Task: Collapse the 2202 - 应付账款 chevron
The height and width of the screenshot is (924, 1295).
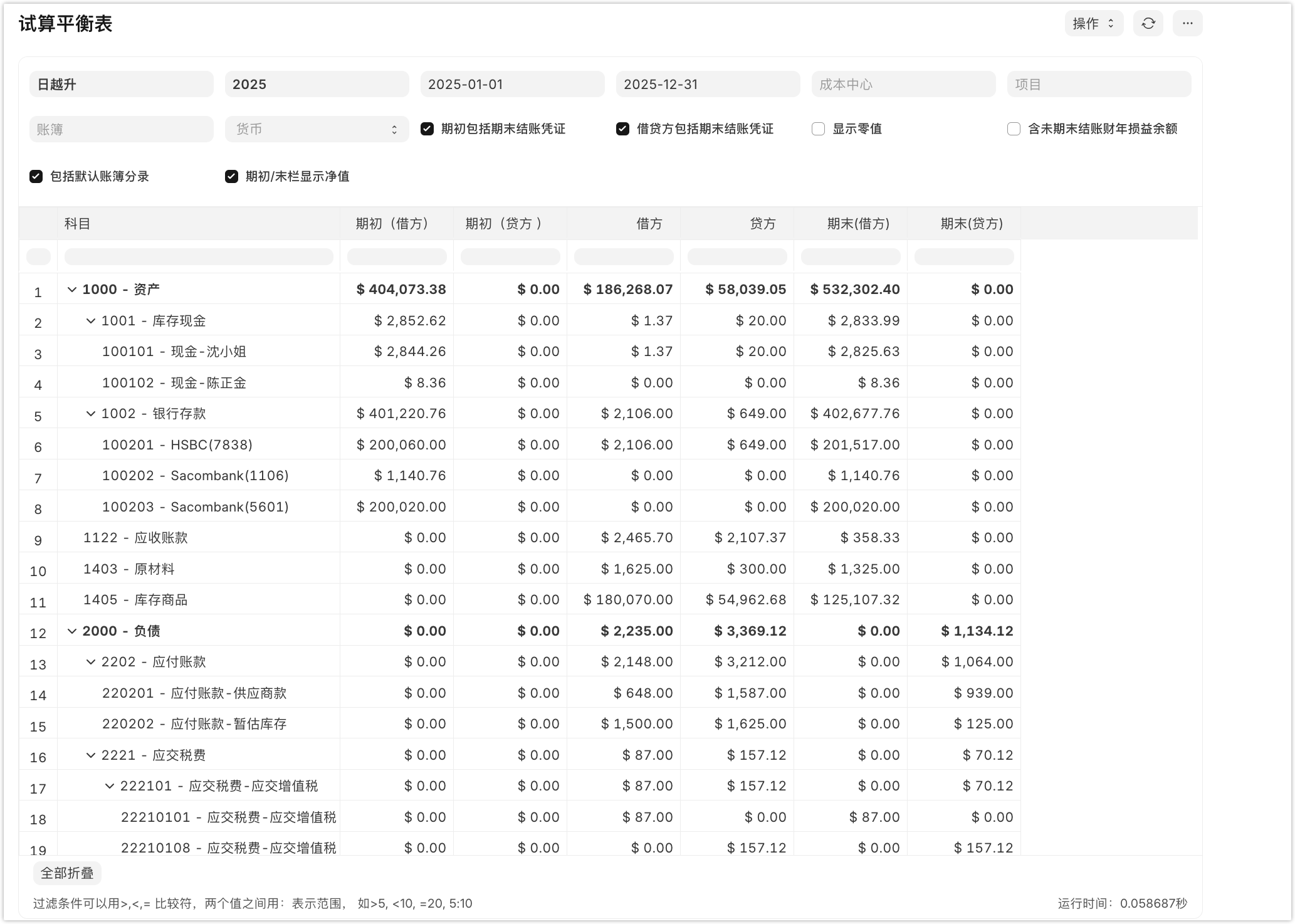Action: point(91,662)
